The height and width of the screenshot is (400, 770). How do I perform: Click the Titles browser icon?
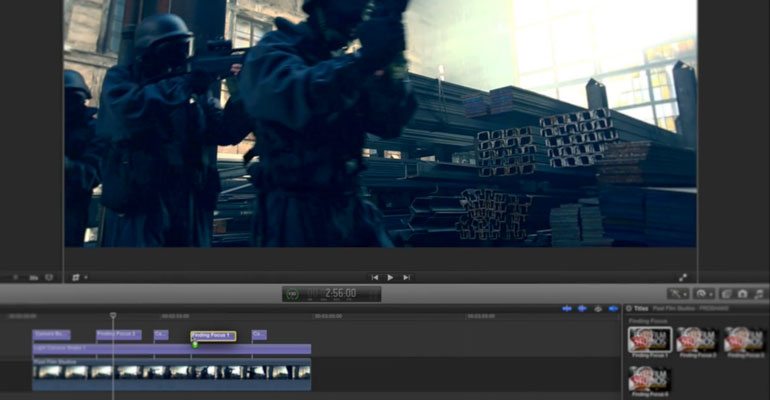coord(629,309)
